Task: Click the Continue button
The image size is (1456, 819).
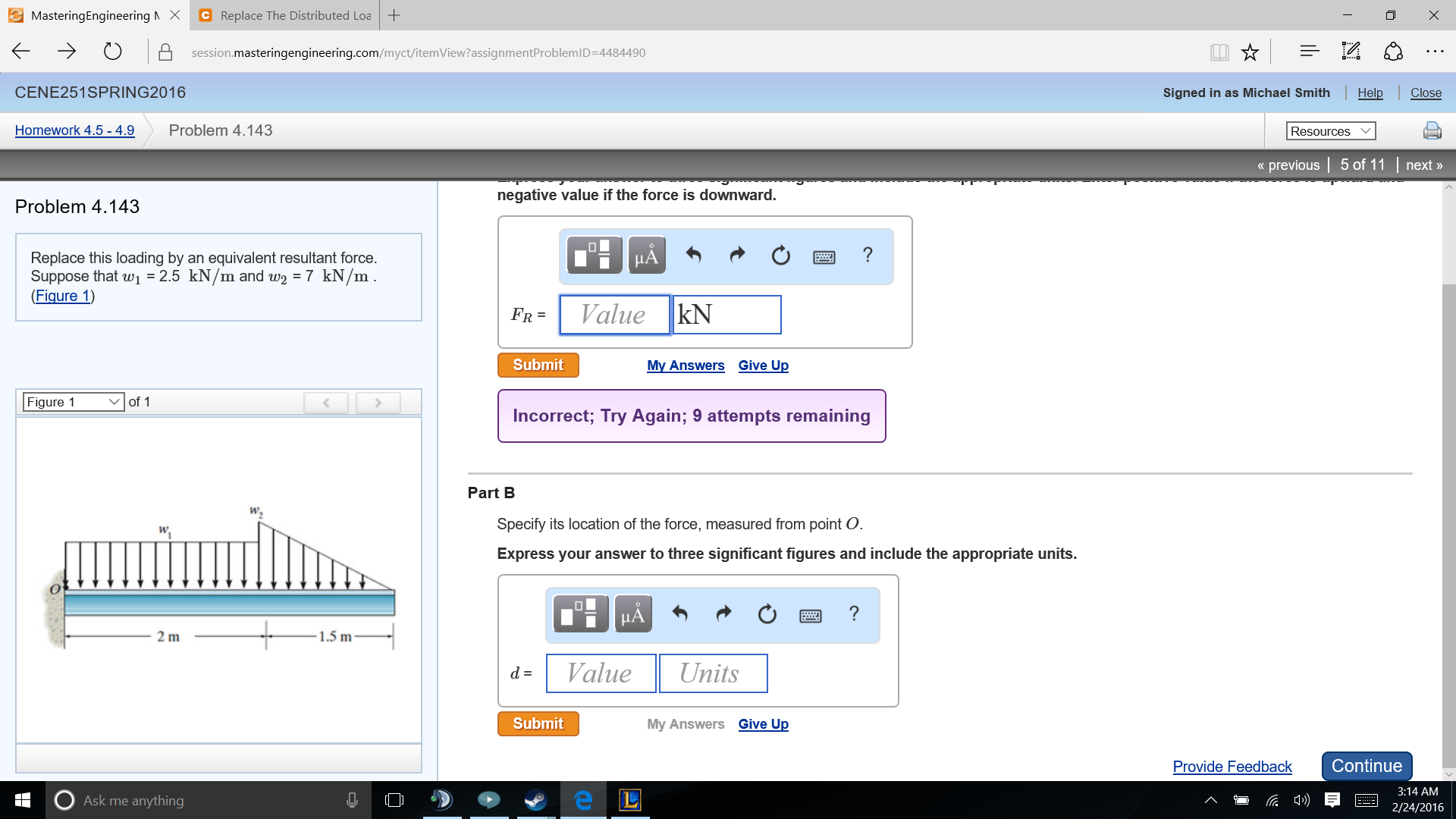Action: [x=1367, y=766]
